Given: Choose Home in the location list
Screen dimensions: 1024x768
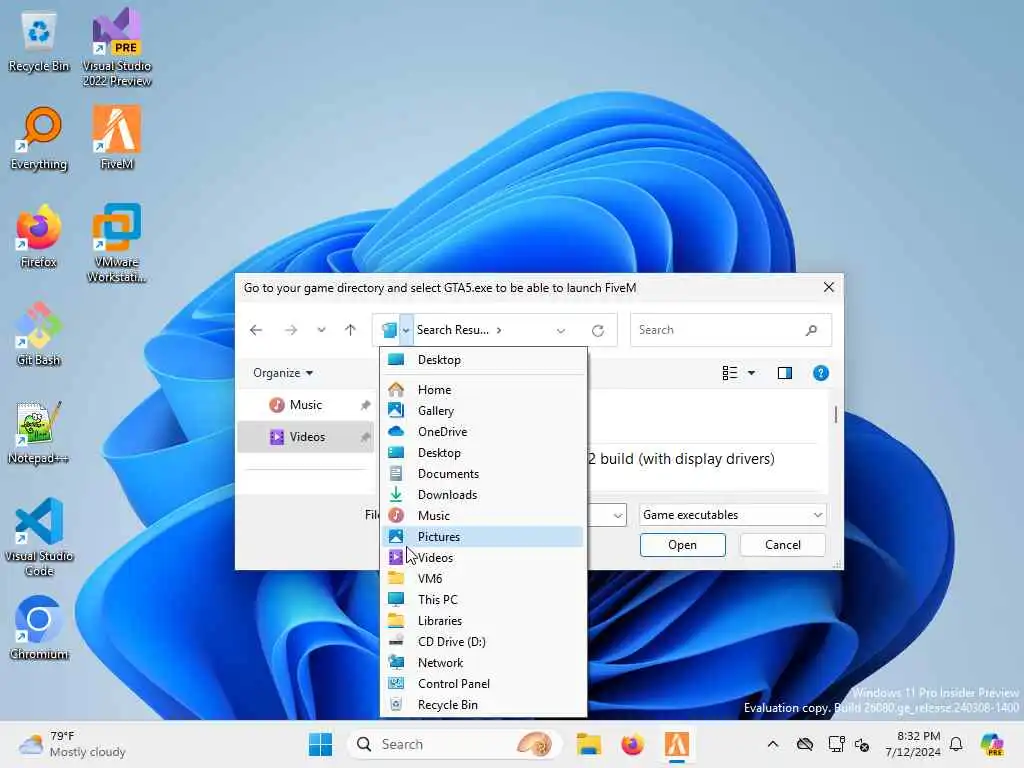Looking at the screenshot, I should pyautogui.click(x=483, y=390).
